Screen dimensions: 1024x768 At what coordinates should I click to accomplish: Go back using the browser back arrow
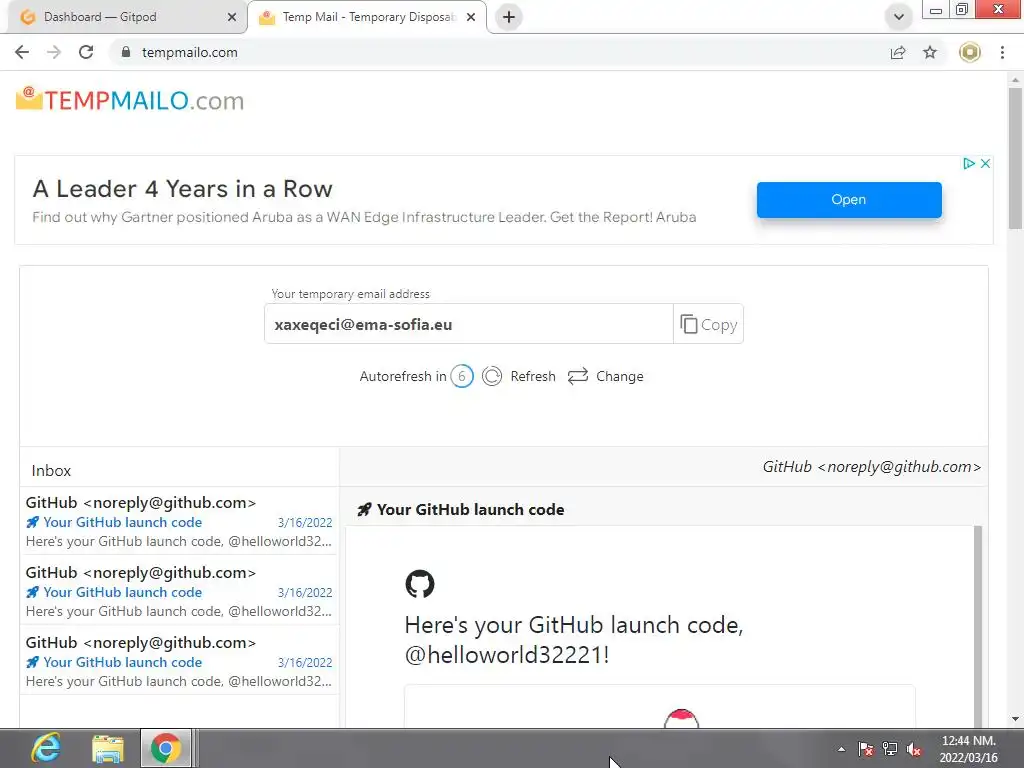click(x=22, y=52)
